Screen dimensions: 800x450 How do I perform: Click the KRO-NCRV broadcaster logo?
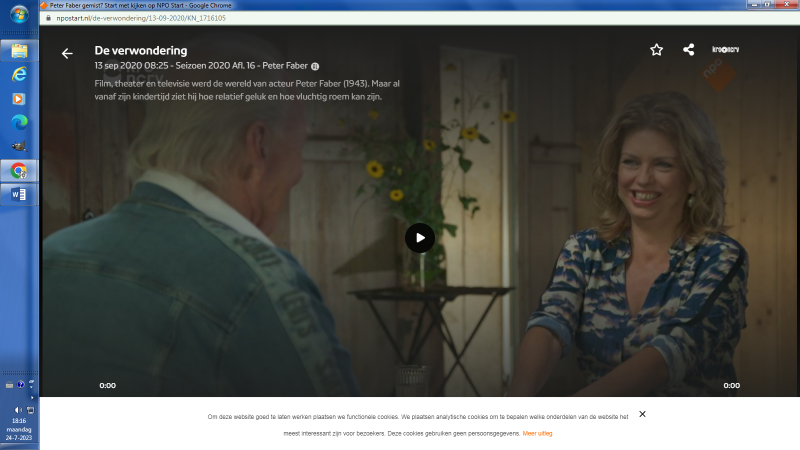(725, 49)
